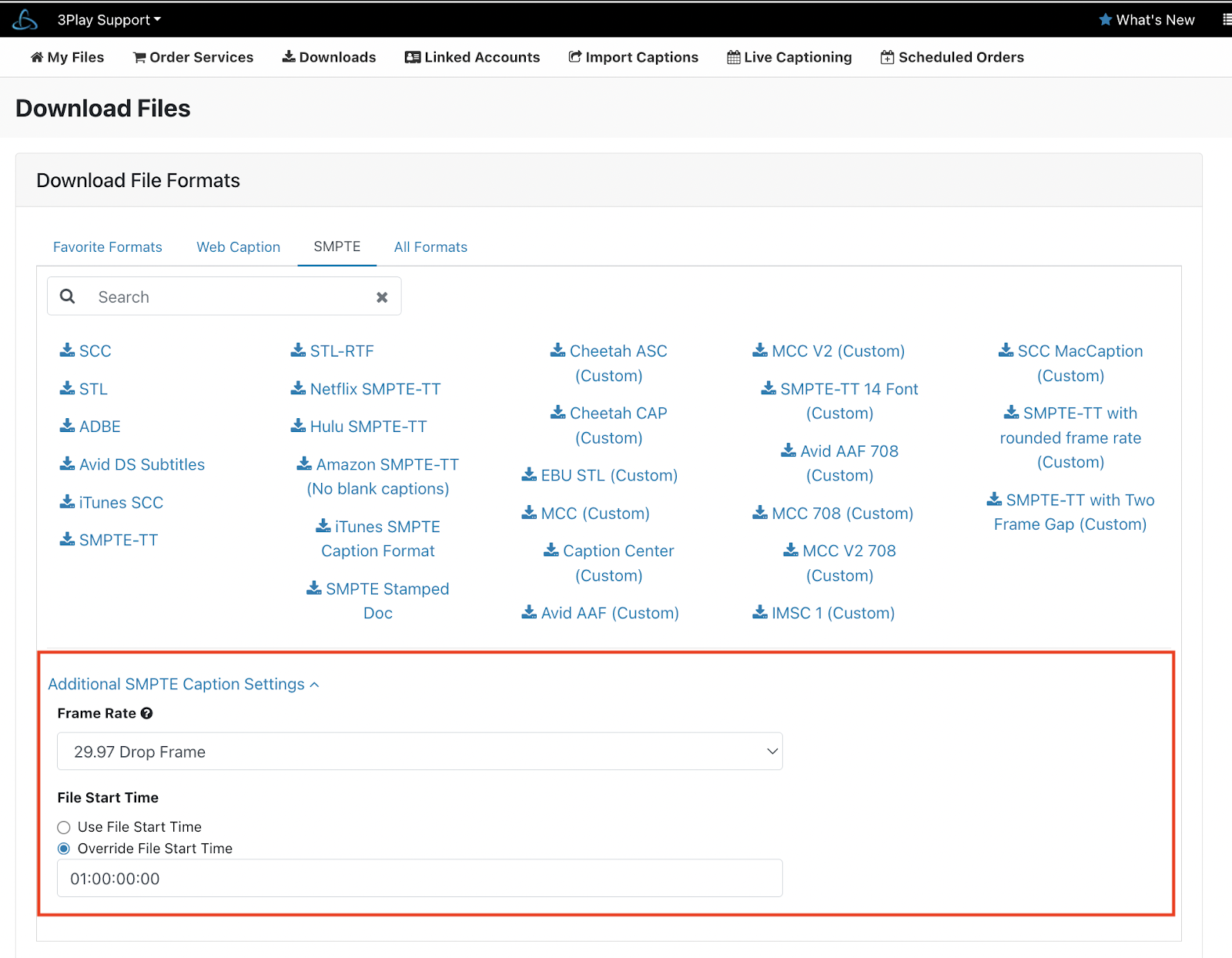Select Use File Start Time radio
The width and height of the screenshot is (1232, 958).
pos(64,828)
